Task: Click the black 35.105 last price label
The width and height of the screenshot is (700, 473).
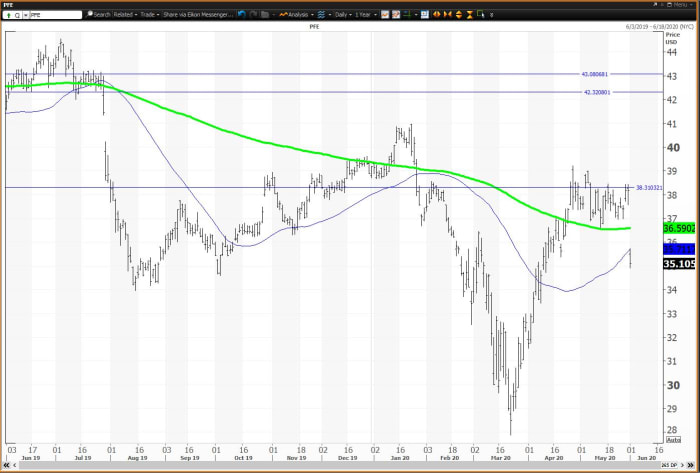Action: [679, 264]
